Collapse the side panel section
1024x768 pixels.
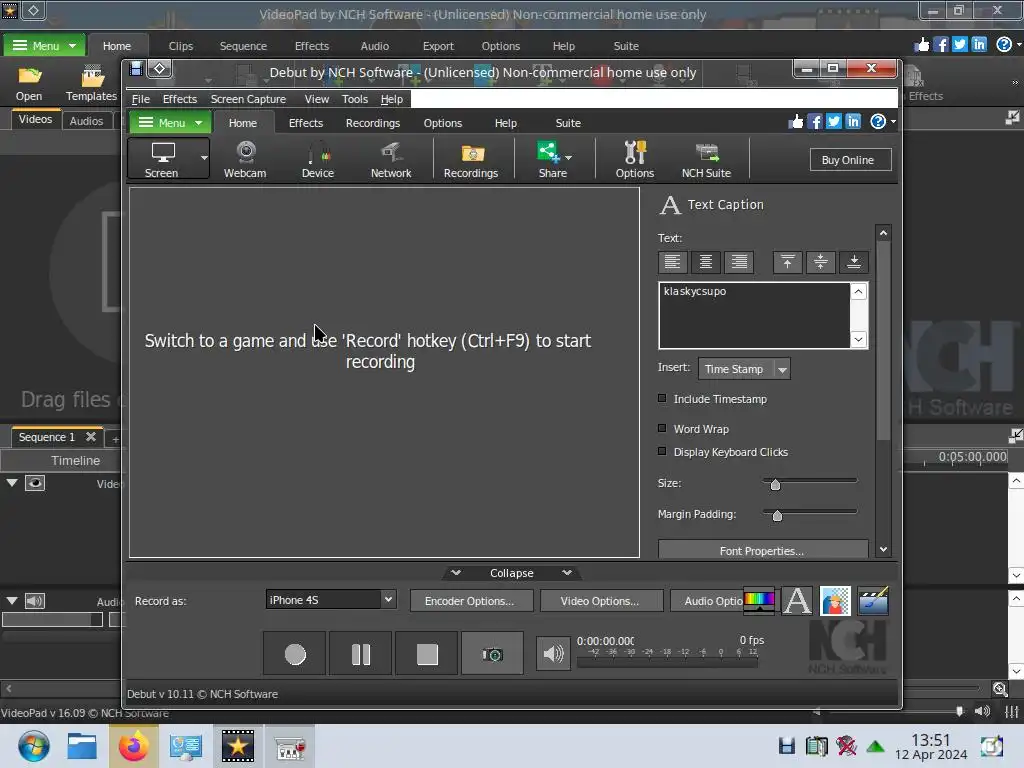511,573
